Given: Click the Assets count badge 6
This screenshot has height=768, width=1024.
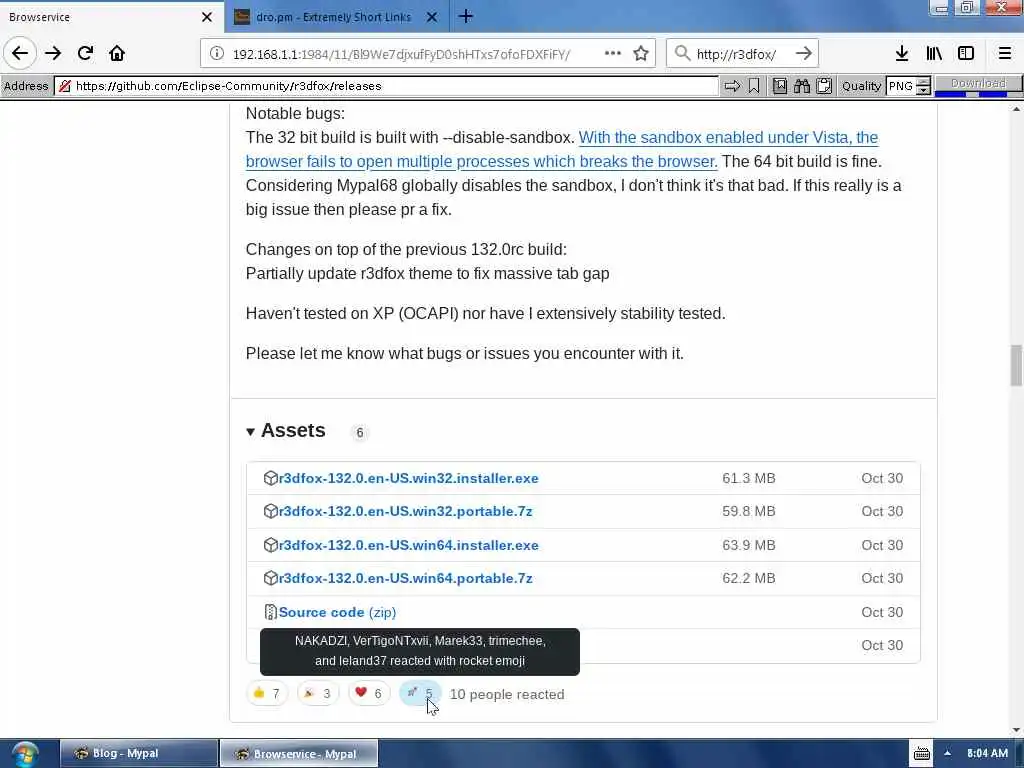Looking at the screenshot, I should pos(359,432).
